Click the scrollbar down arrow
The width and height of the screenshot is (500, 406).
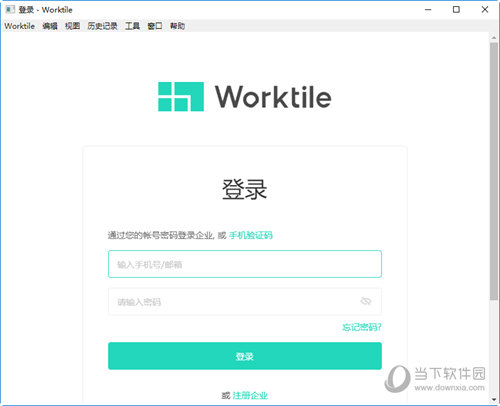[x=494, y=399]
